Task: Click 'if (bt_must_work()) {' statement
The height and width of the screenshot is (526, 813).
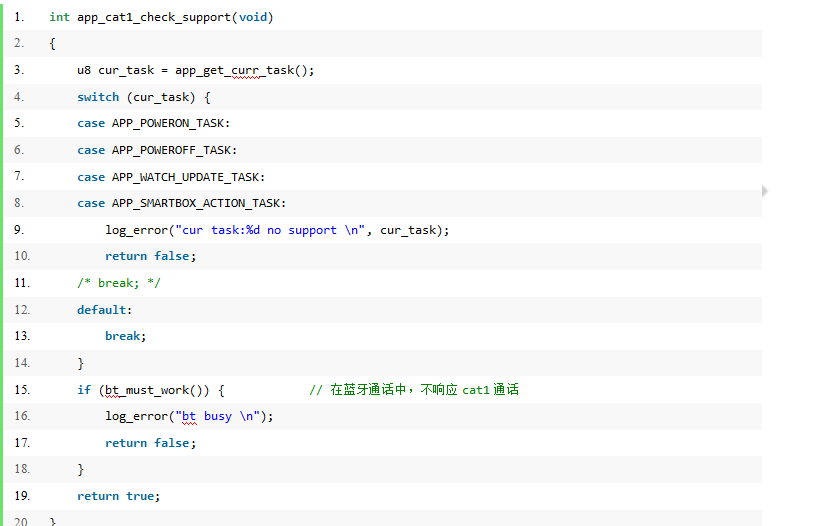Action: pos(151,390)
